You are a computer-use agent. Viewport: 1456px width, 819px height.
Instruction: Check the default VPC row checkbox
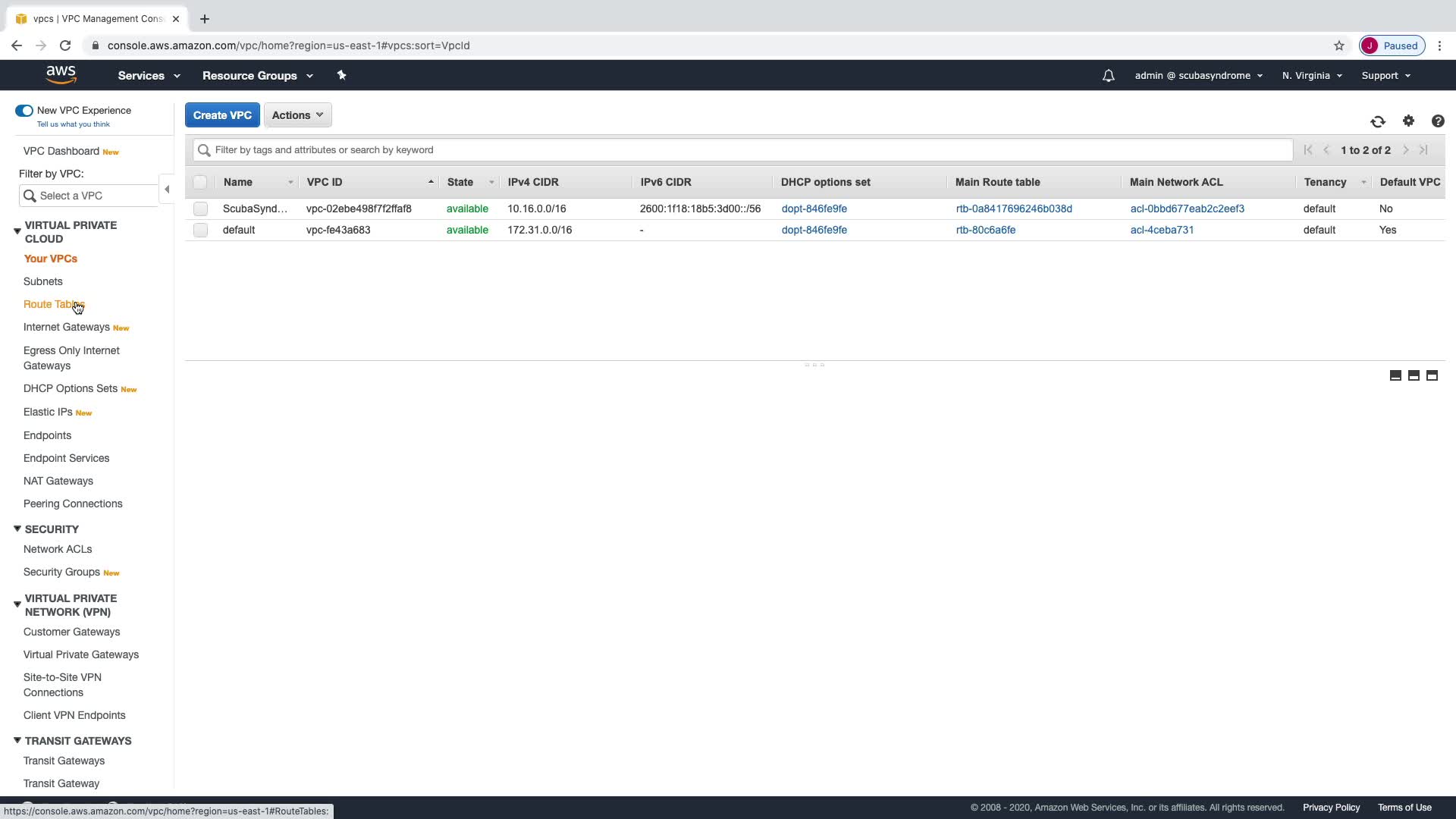200,230
